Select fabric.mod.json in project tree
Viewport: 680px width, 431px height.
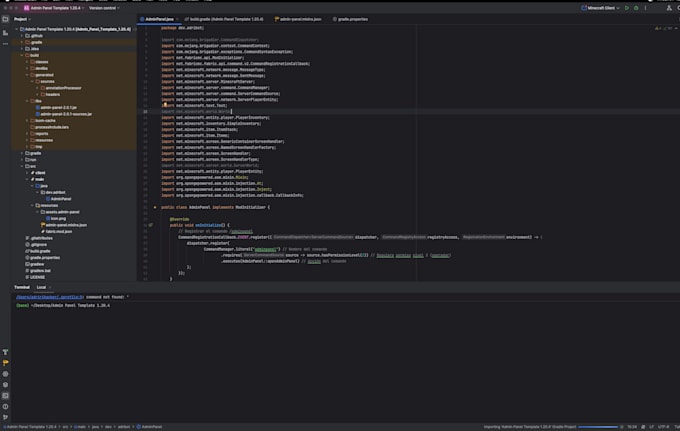(x=57, y=231)
